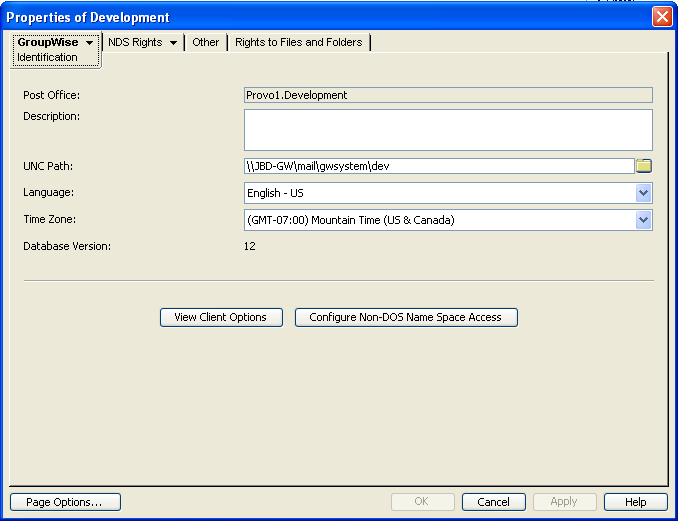Image resolution: width=678 pixels, height=521 pixels.
Task: Click the Post Office field
Action: 448,95
